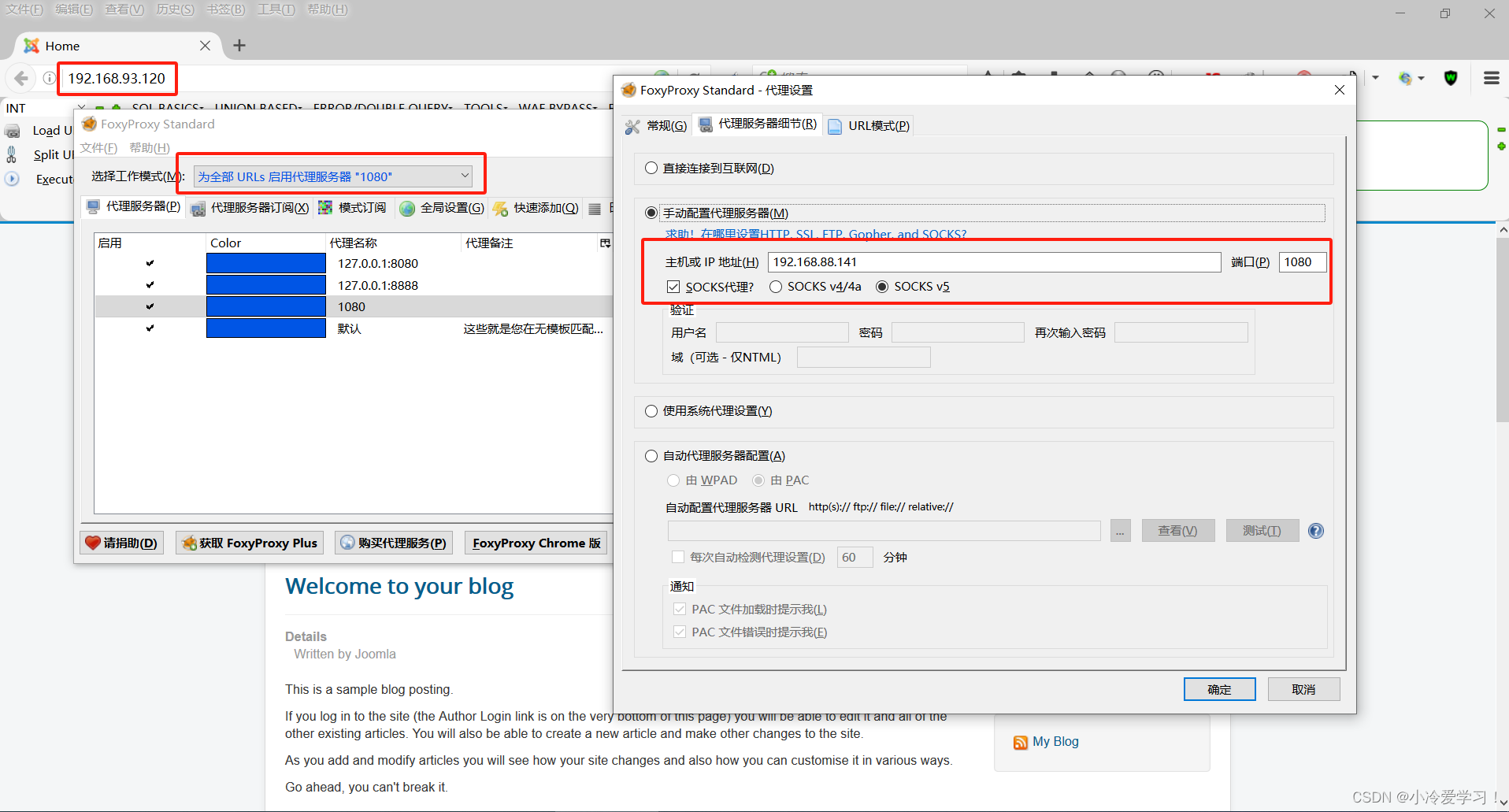Toggle 每次自动检测代理设置 checkbox
Viewport: 1509px width, 812px height.
pyautogui.click(x=677, y=557)
